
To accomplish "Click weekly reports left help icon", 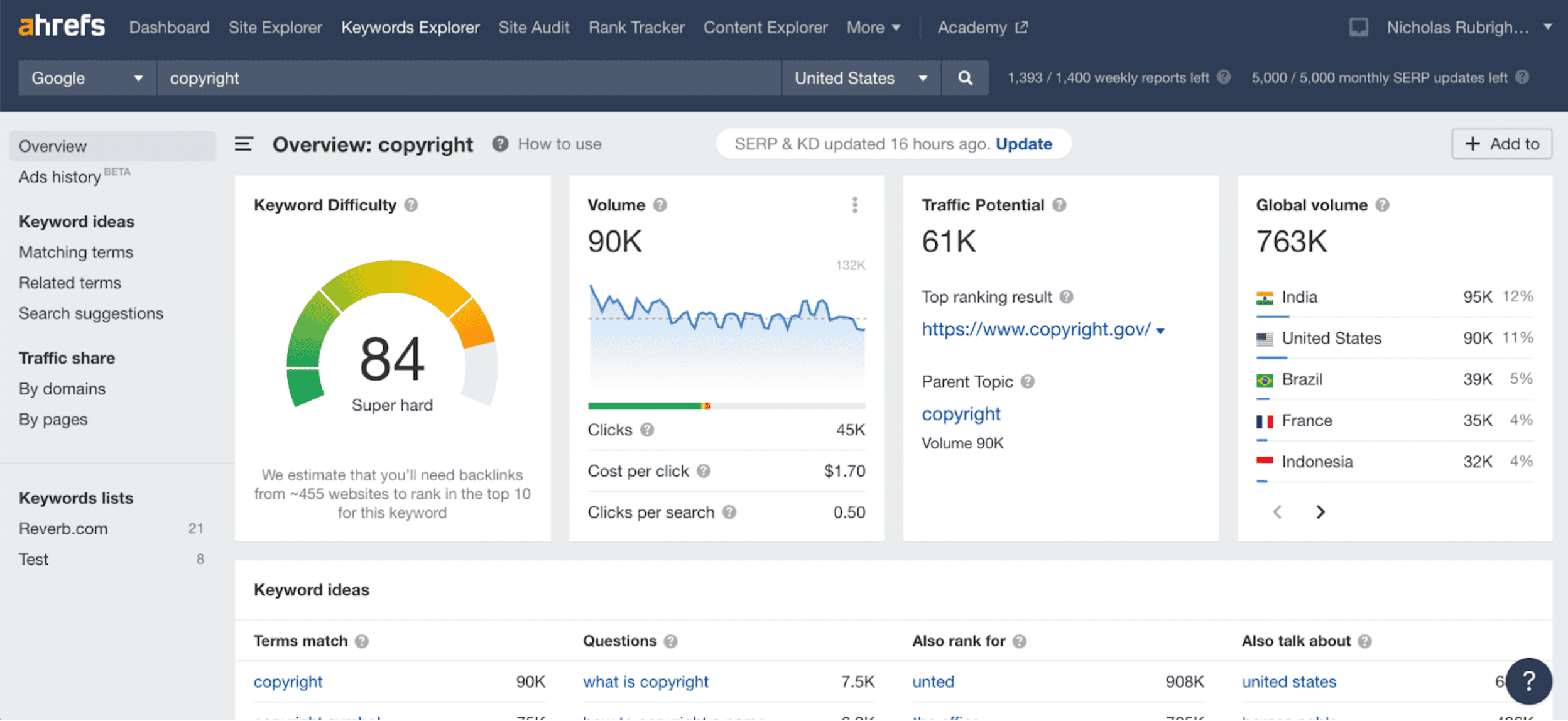I will 1223,77.
